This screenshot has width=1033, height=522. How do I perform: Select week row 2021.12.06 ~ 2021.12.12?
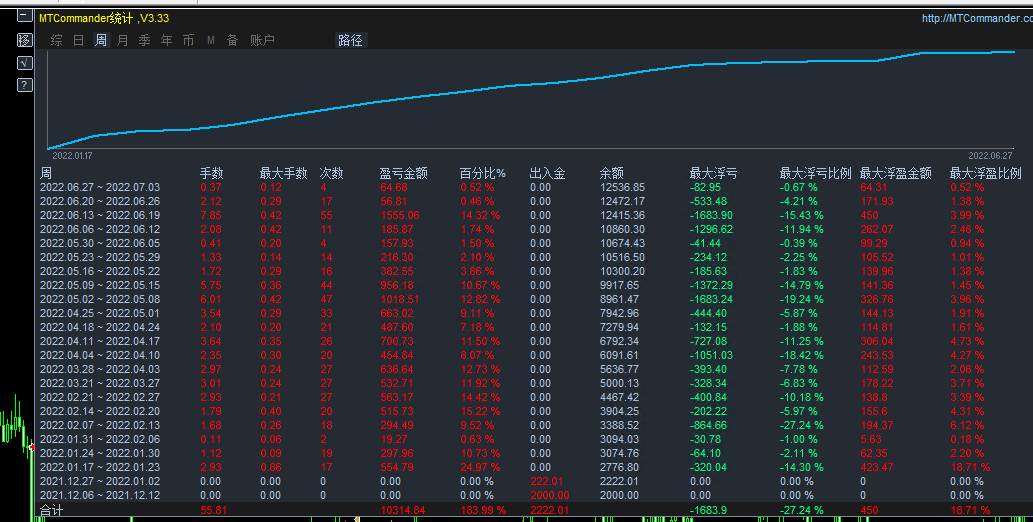pyautogui.click(x=99, y=495)
